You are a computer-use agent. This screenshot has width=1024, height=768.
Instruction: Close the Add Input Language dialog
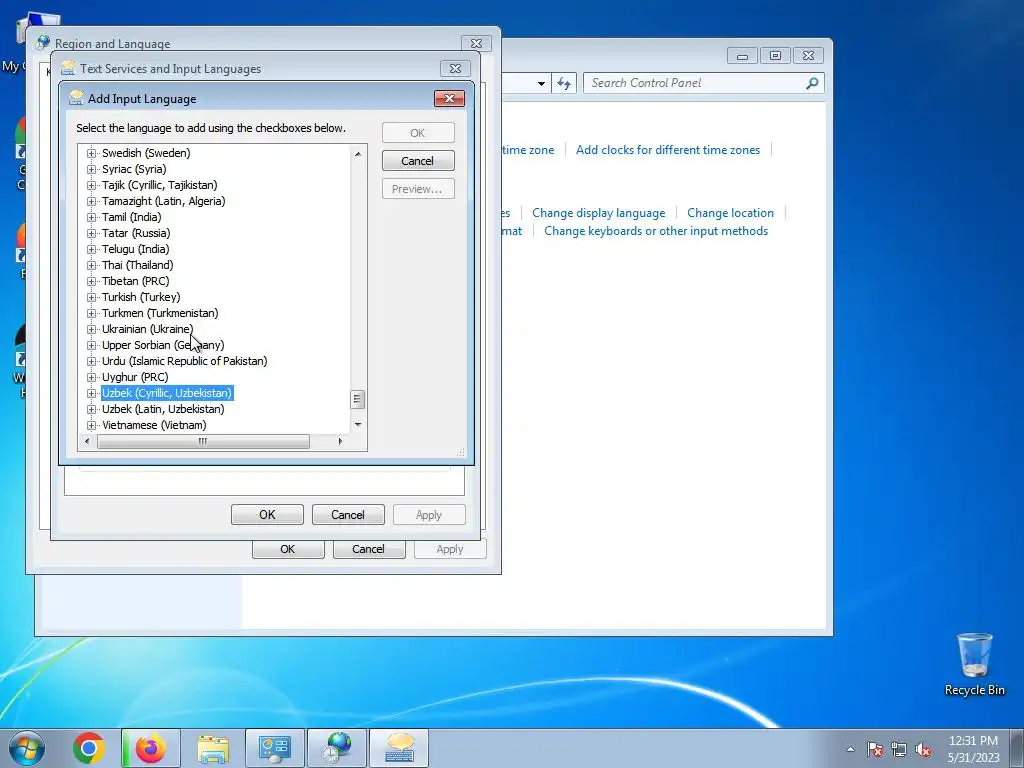449,99
